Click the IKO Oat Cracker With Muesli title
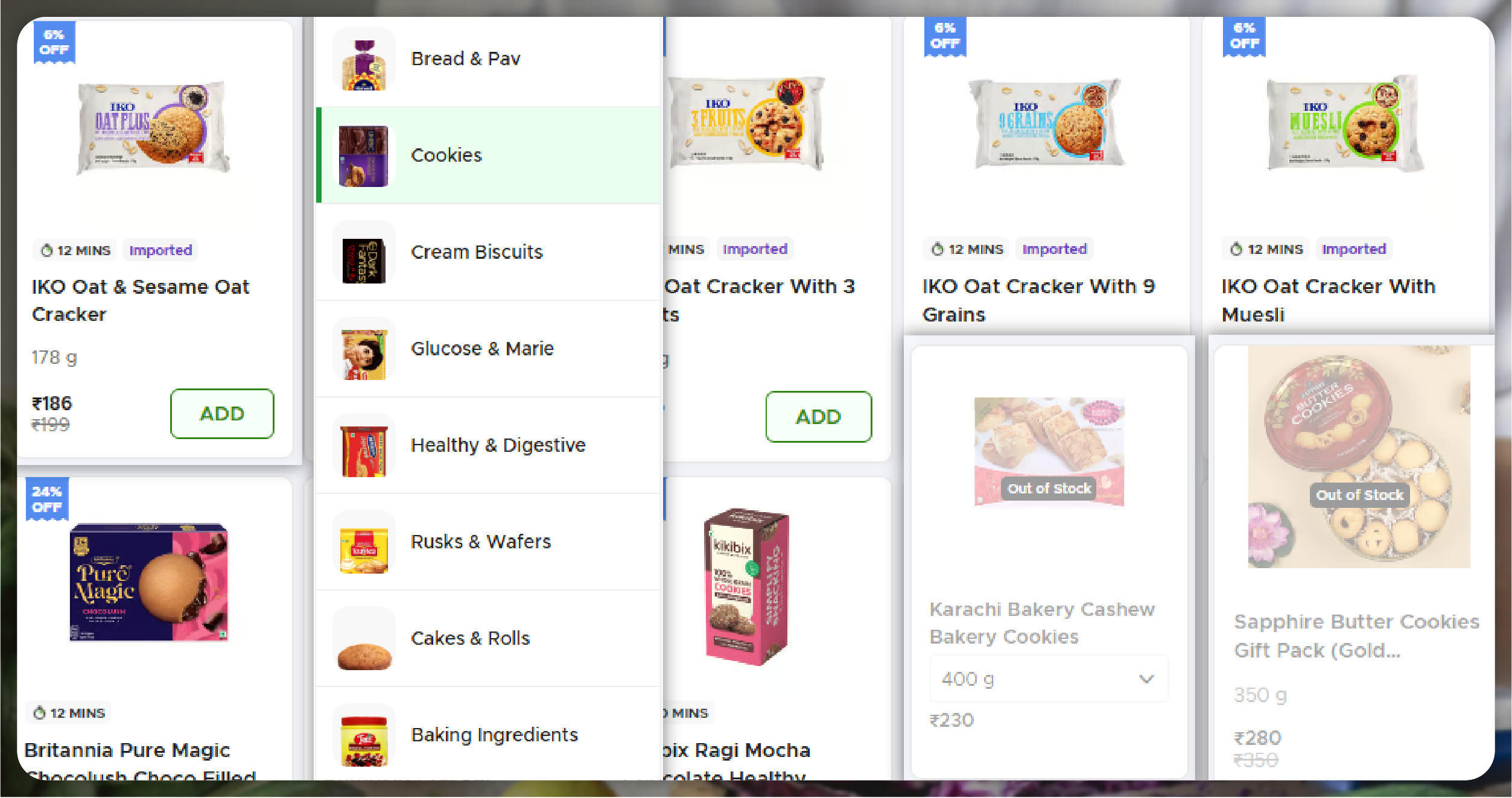 click(x=1328, y=300)
